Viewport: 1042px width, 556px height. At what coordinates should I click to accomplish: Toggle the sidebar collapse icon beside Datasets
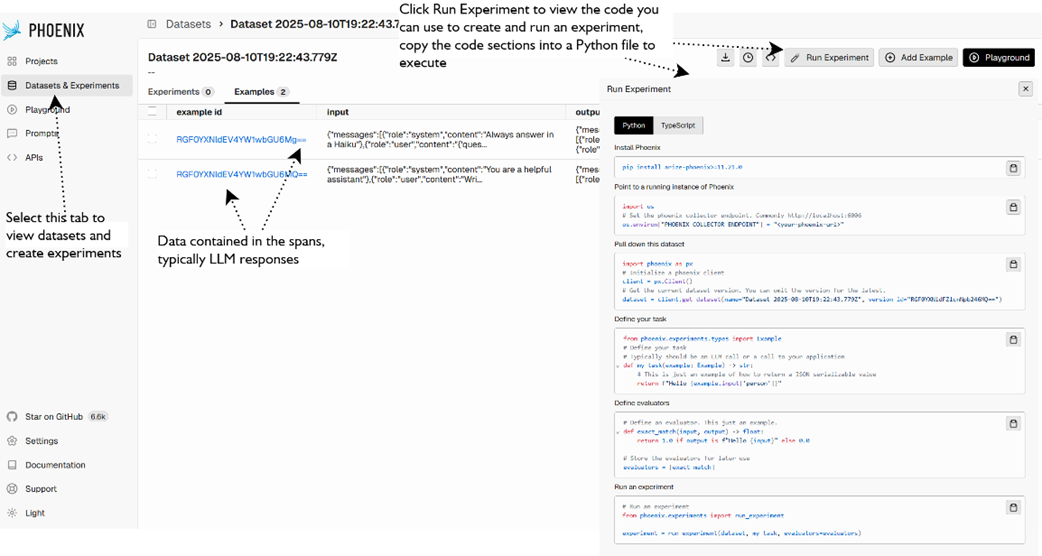coord(152,23)
